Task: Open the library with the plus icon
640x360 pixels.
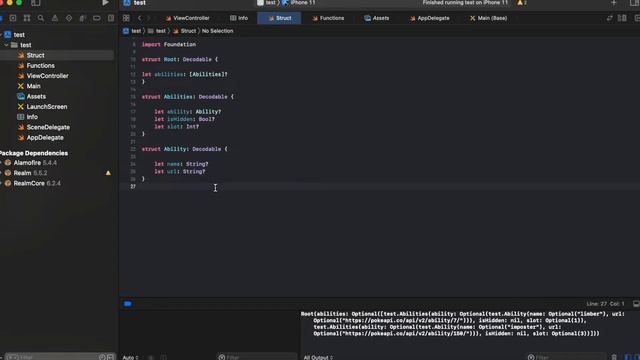Action: [x=613, y=3]
